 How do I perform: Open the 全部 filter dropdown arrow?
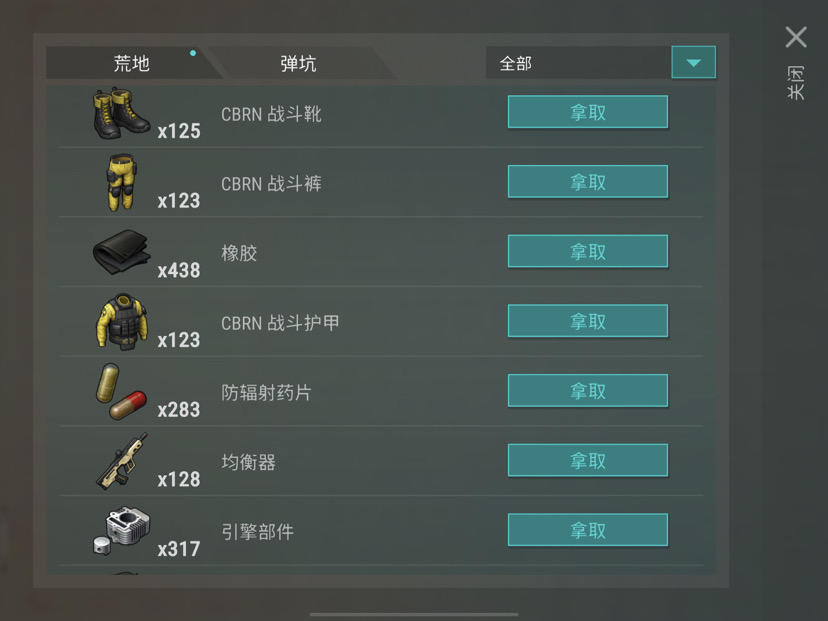(693, 62)
